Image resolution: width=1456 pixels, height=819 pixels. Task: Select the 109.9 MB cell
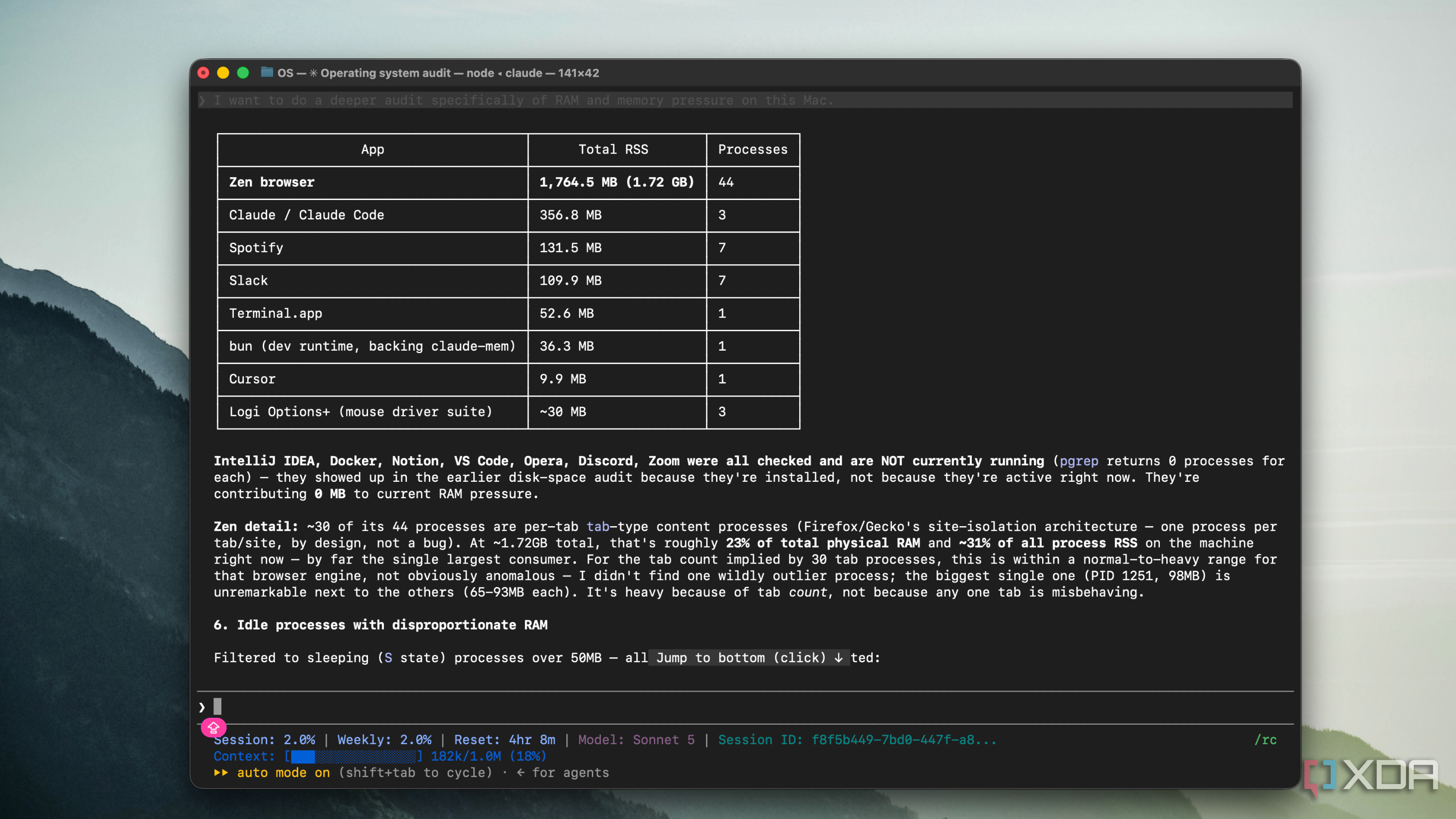coord(617,281)
